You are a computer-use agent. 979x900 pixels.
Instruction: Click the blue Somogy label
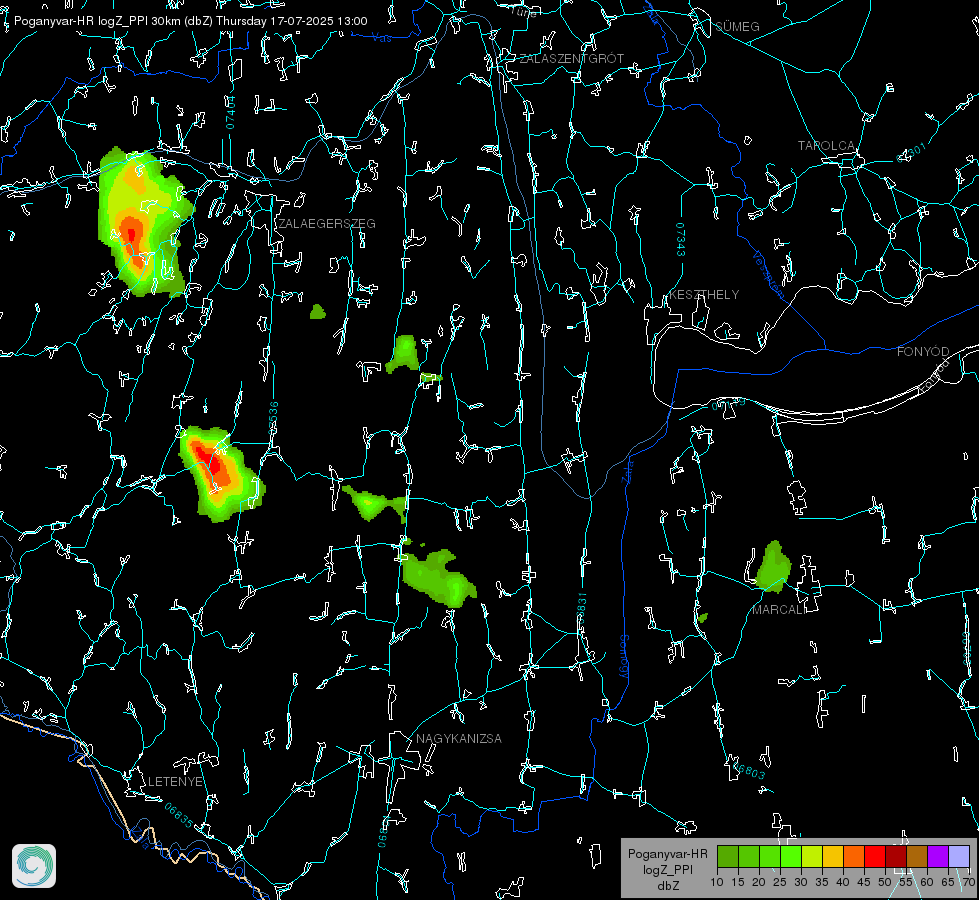(x=623, y=658)
